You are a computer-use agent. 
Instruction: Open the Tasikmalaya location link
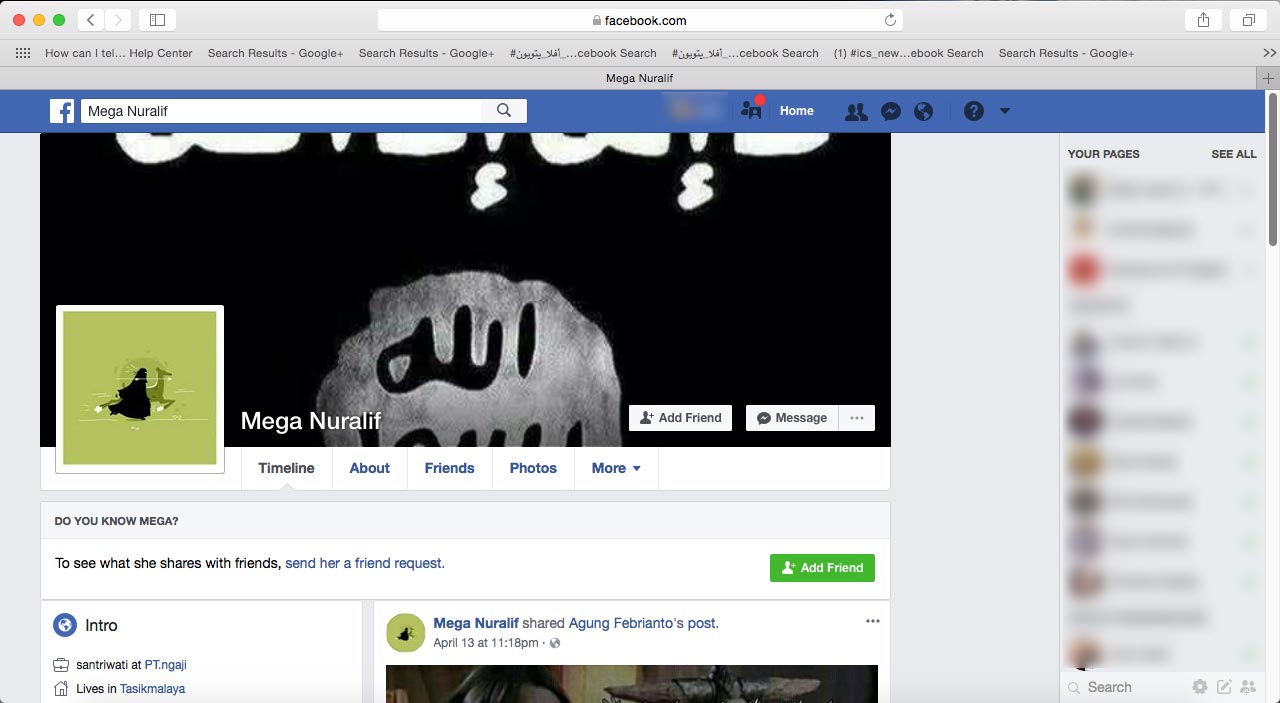pyautogui.click(x=152, y=688)
